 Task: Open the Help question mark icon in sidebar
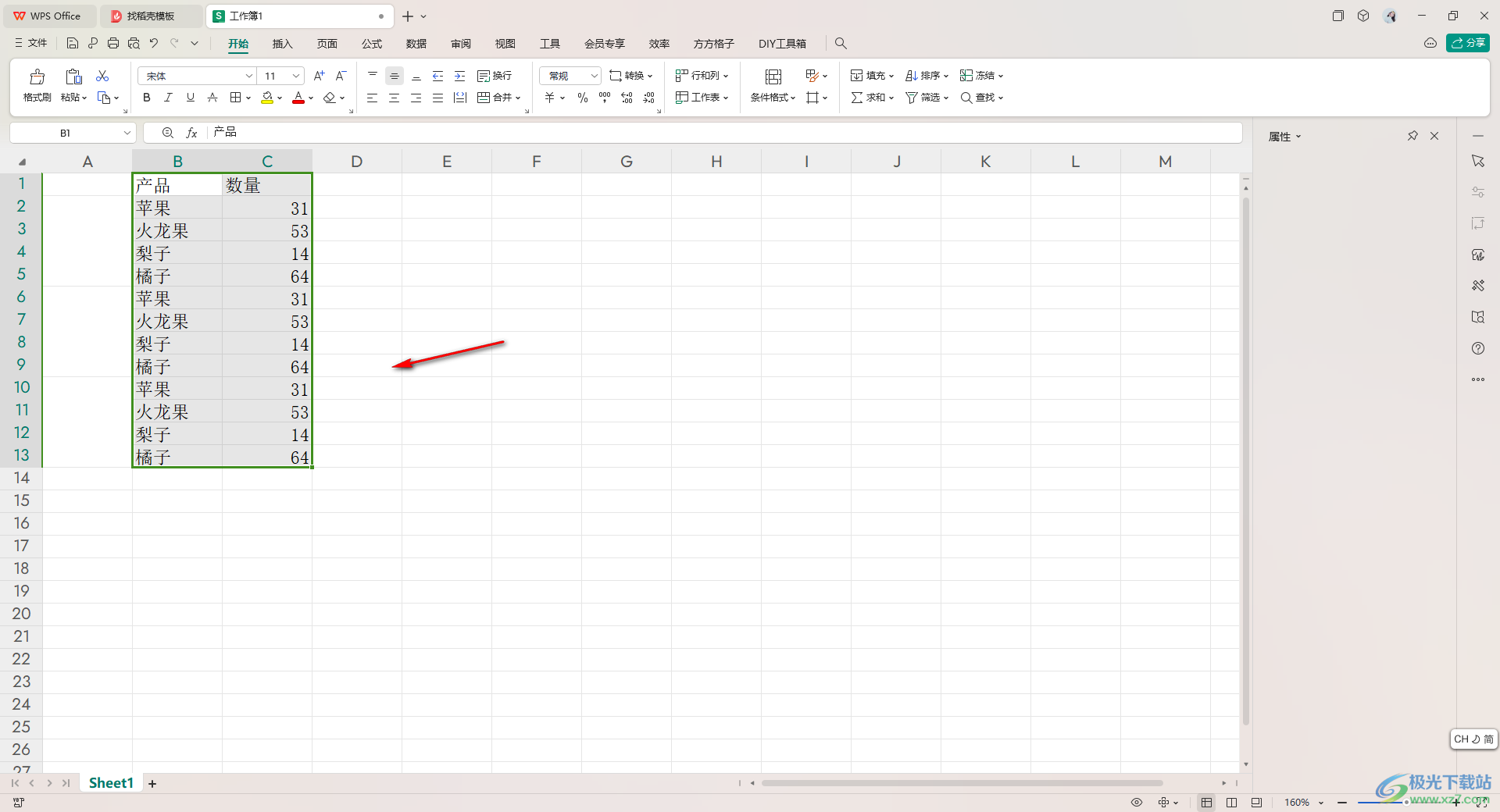coord(1478,348)
